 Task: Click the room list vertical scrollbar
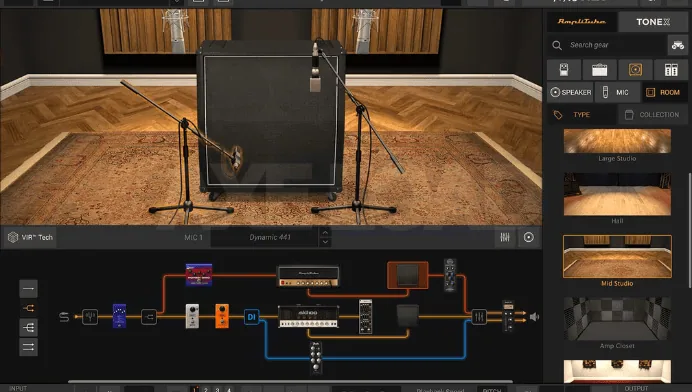click(x=689, y=230)
